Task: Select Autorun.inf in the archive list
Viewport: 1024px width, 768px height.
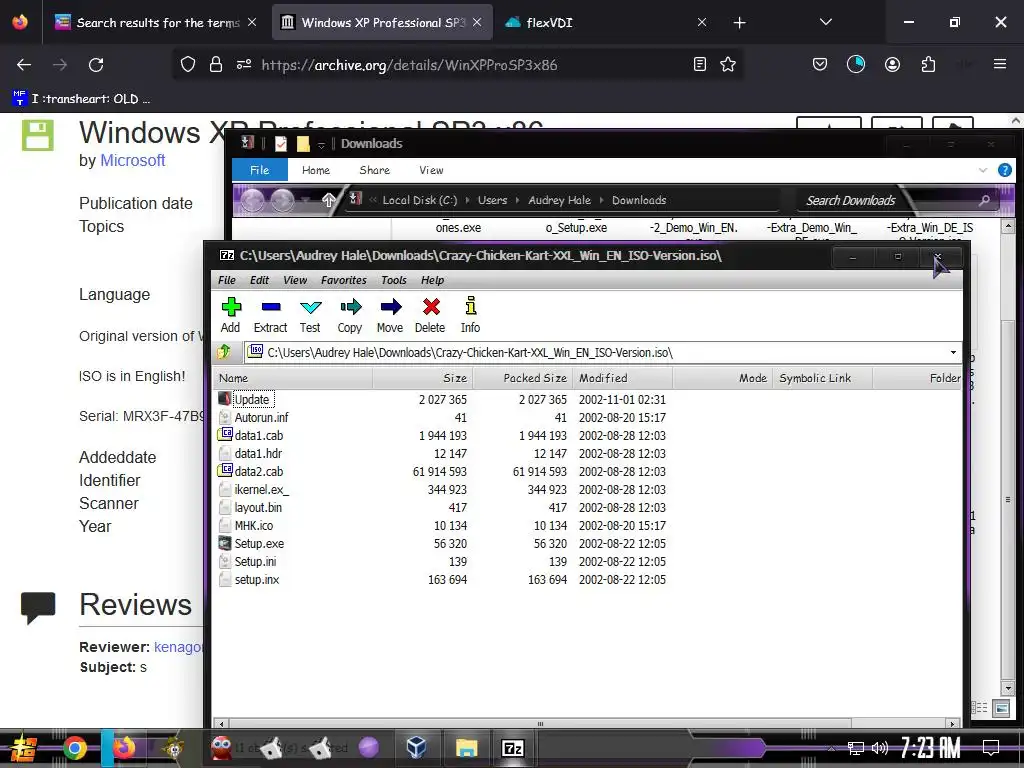Action: [261, 417]
